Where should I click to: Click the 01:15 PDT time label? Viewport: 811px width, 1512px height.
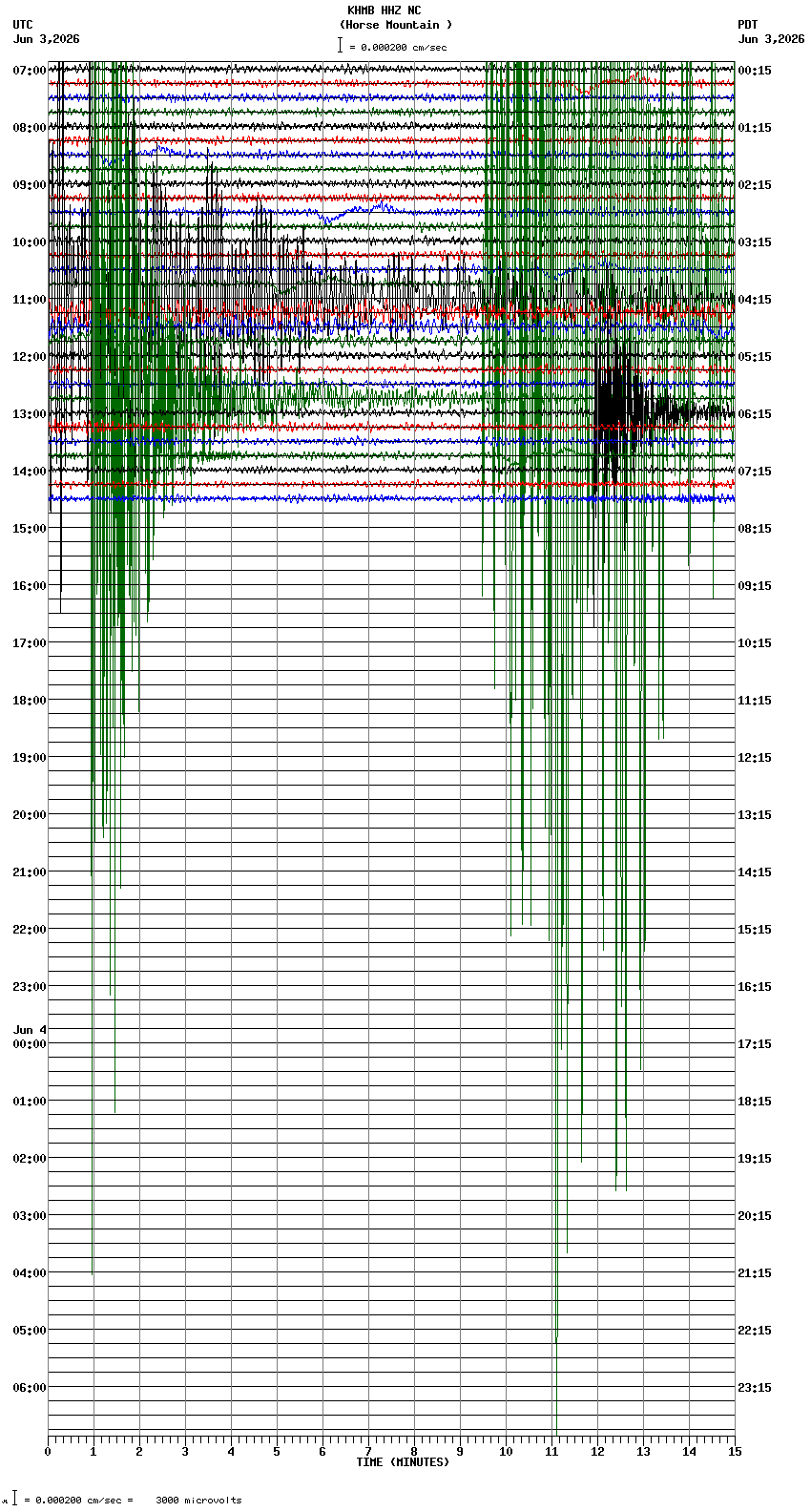[x=755, y=128]
